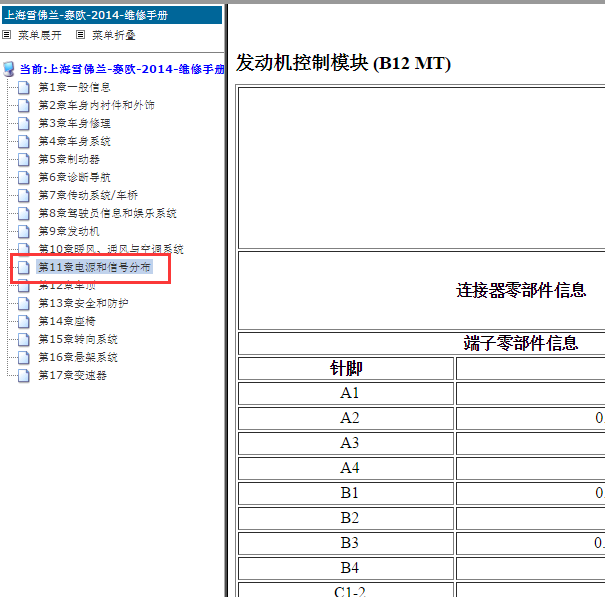Open chapter 第16章悬架系统

pyautogui.click(x=78, y=357)
